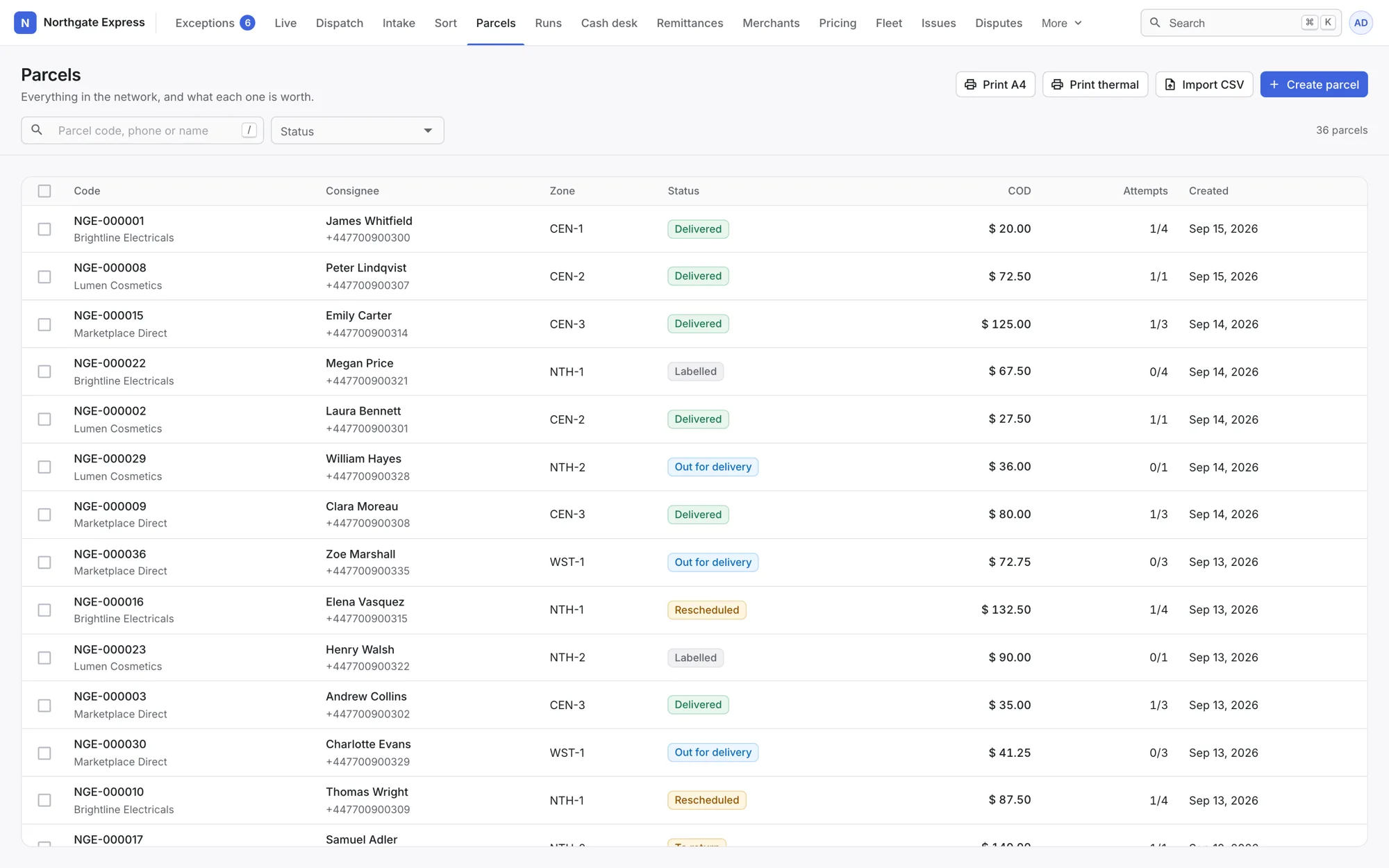The height and width of the screenshot is (868, 1389).
Task: Go to the Fleet tab
Action: [889, 23]
